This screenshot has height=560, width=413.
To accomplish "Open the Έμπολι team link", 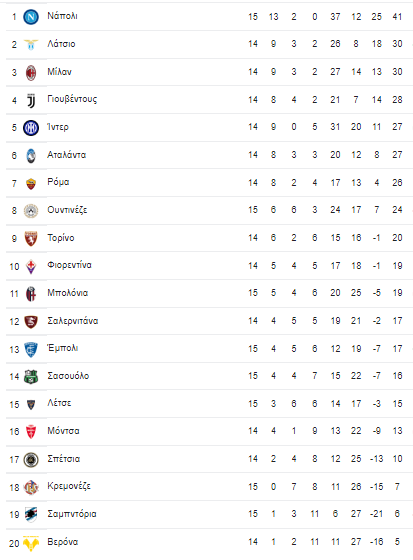I will pos(63,348).
